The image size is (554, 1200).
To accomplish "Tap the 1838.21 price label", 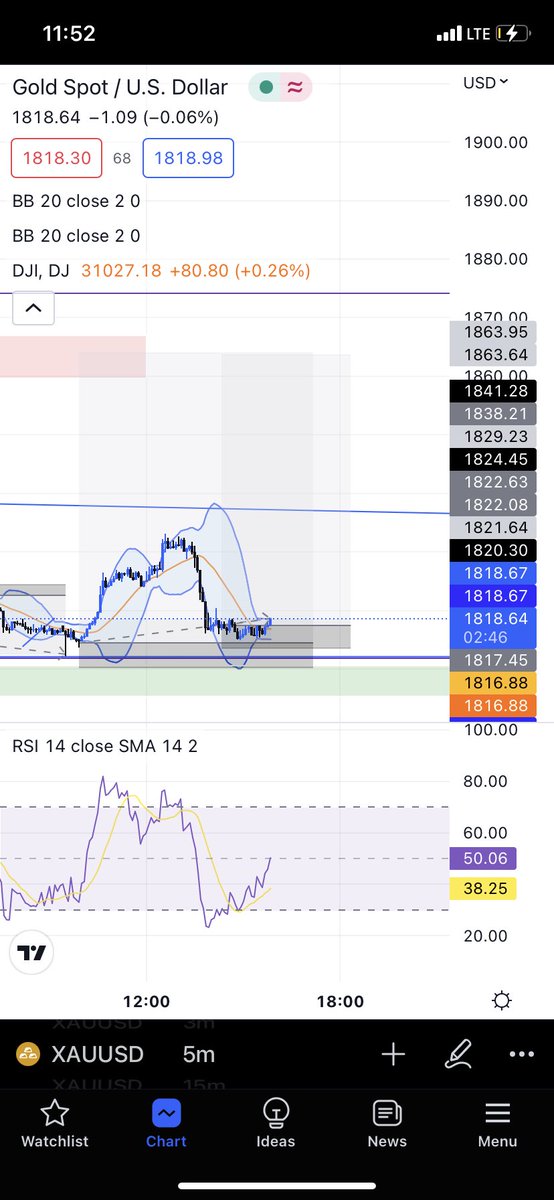I will (x=493, y=414).
